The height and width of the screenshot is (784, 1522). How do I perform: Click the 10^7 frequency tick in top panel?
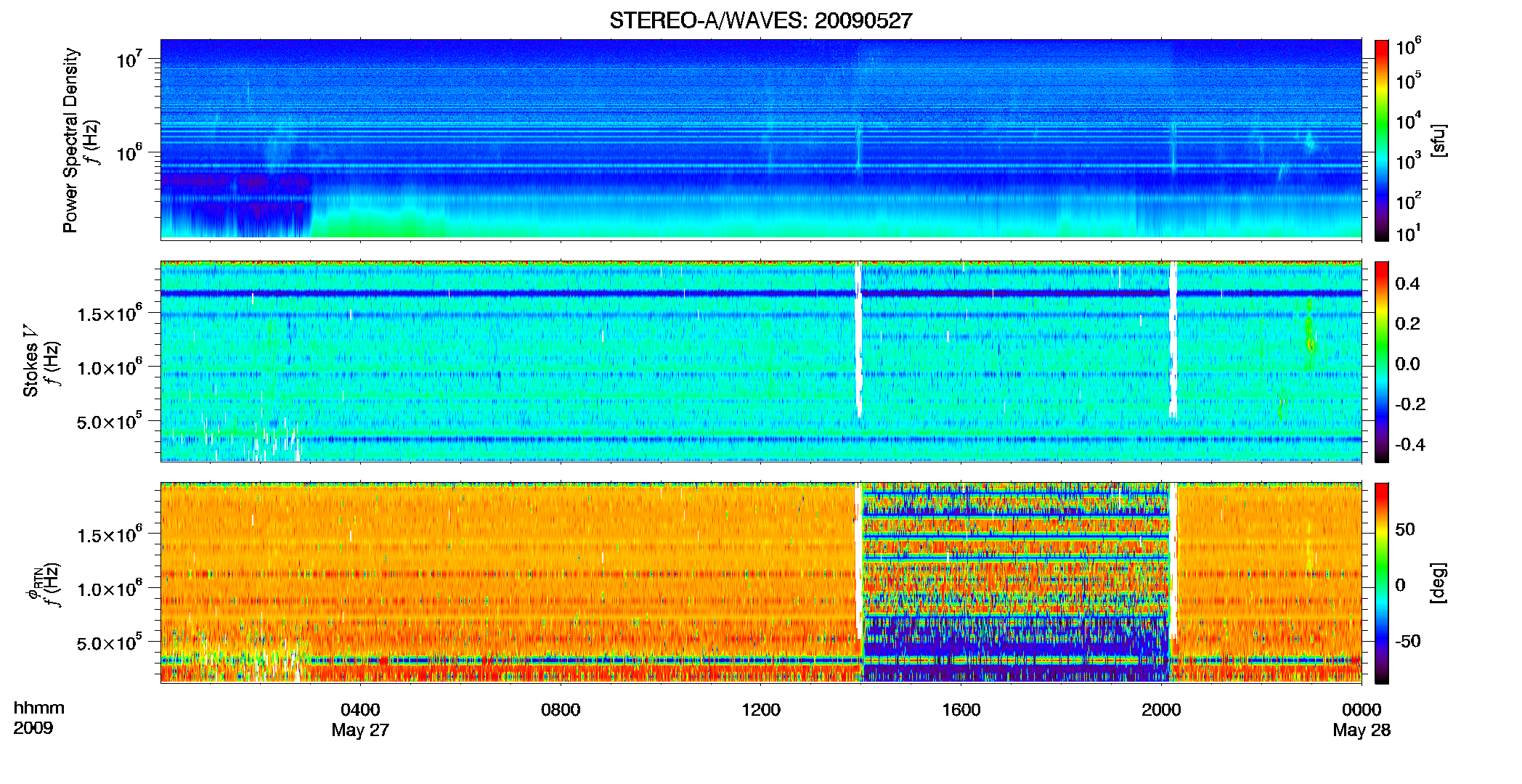[128, 59]
